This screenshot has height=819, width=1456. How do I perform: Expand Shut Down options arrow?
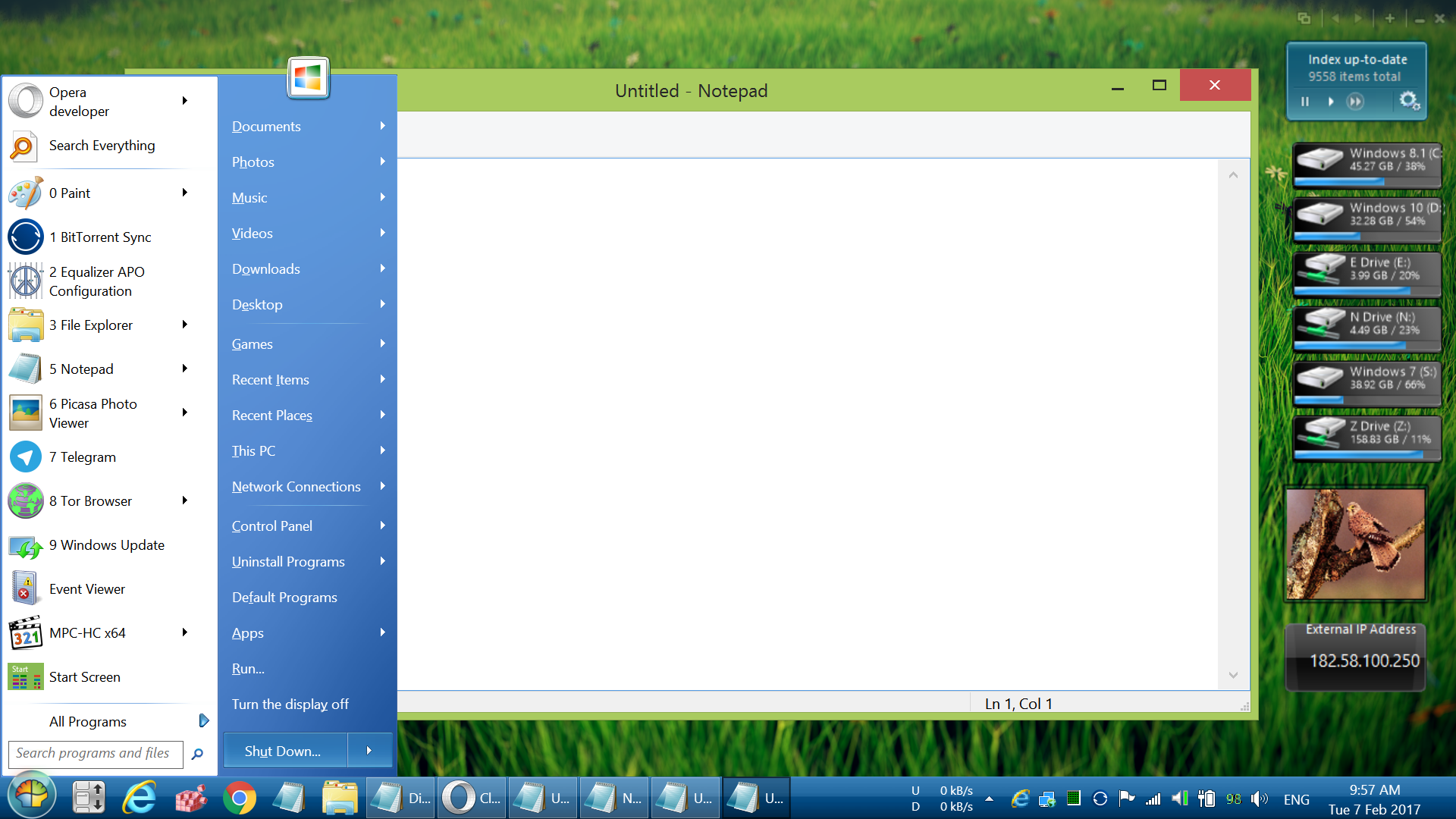click(369, 751)
